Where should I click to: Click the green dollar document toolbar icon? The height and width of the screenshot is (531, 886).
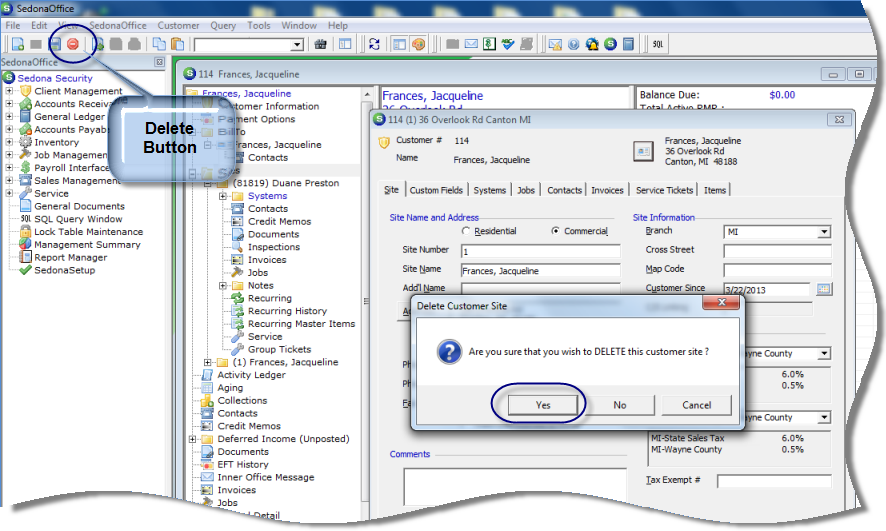(x=489, y=44)
